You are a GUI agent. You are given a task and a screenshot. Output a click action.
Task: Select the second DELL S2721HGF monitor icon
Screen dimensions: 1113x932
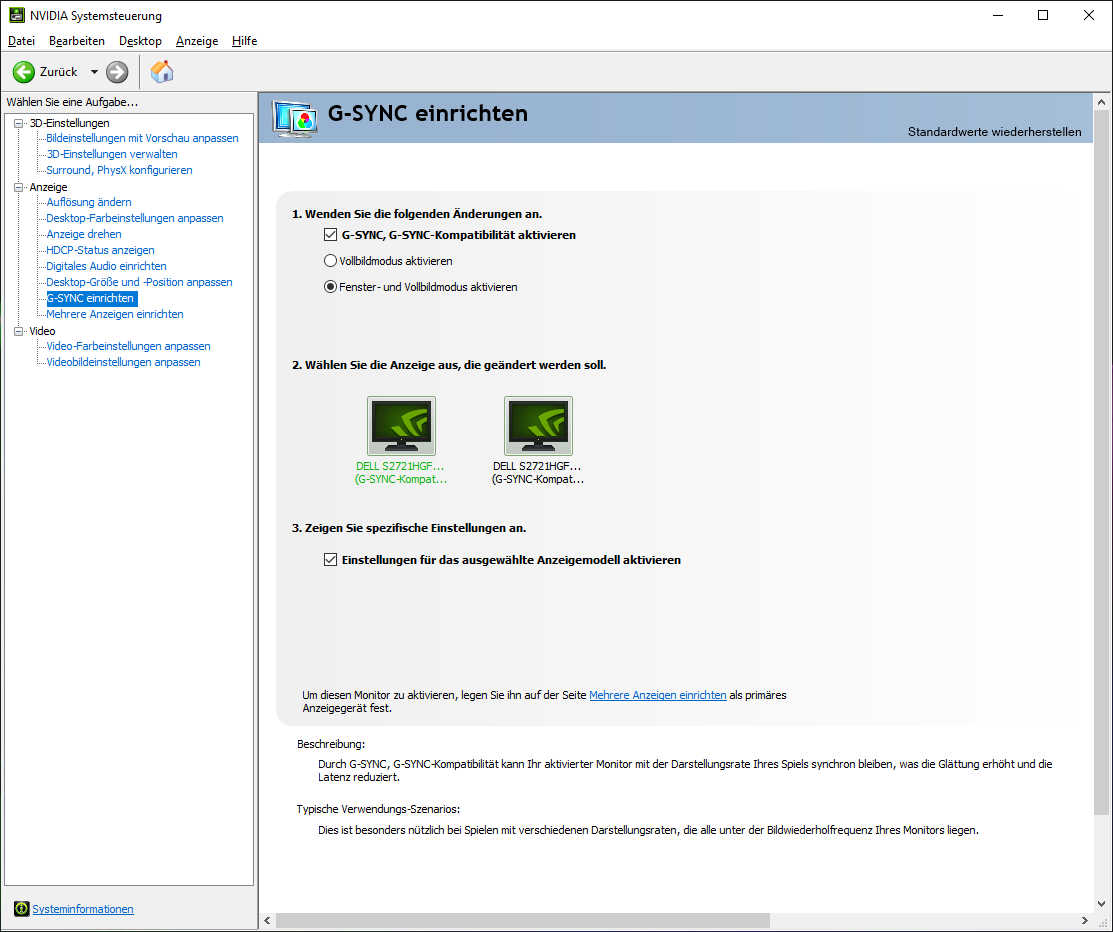click(x=538, y=426)
